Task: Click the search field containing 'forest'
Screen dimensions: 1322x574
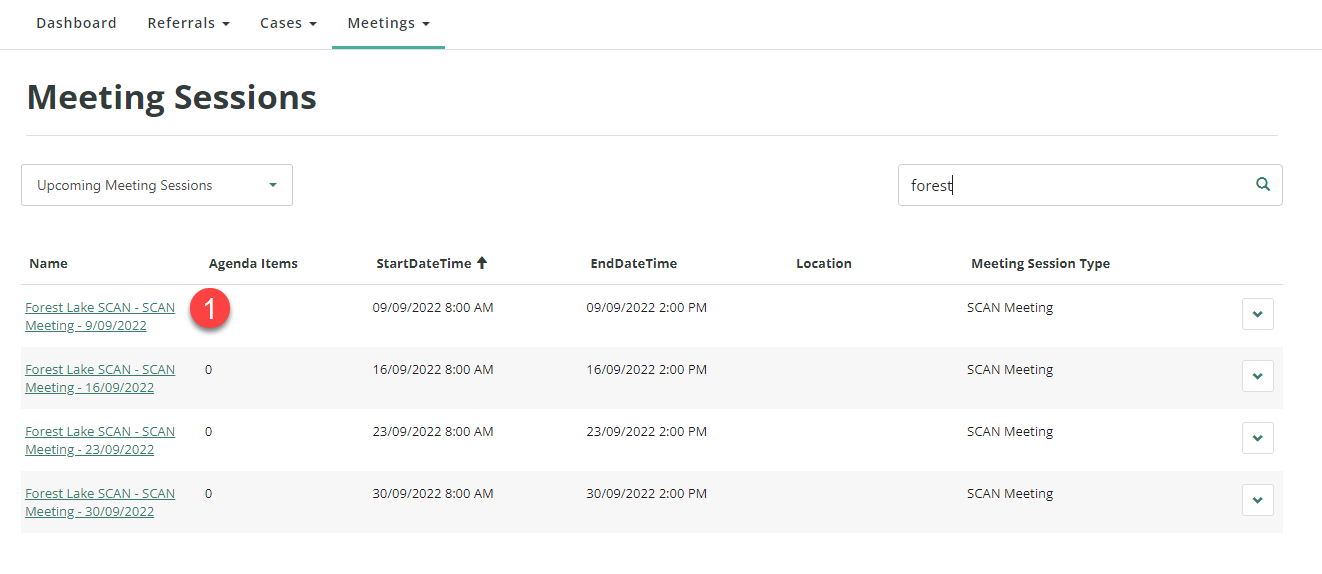Action: (1070, 185)
